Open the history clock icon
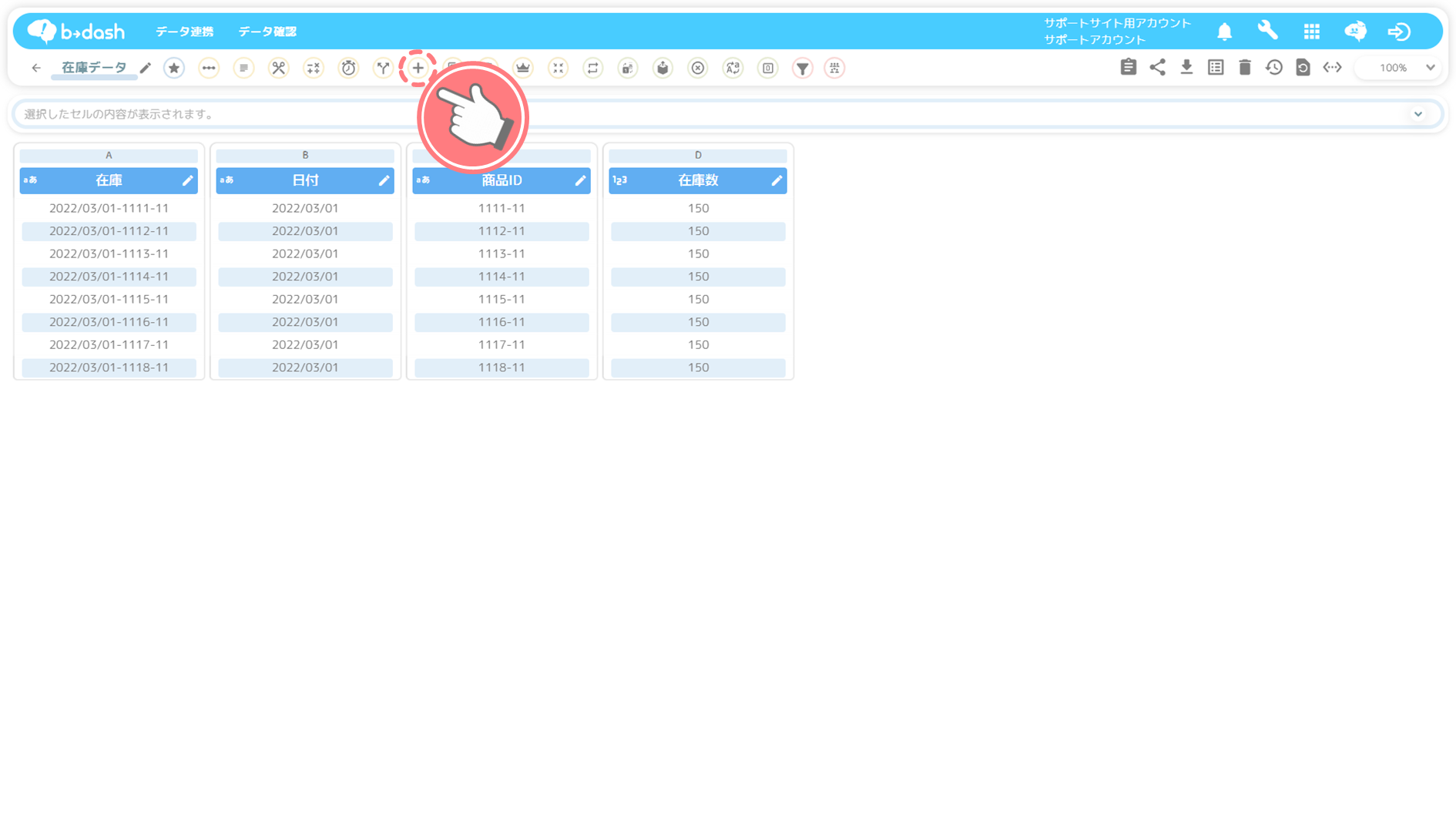1456x819 pixels. pos(1274,67)
